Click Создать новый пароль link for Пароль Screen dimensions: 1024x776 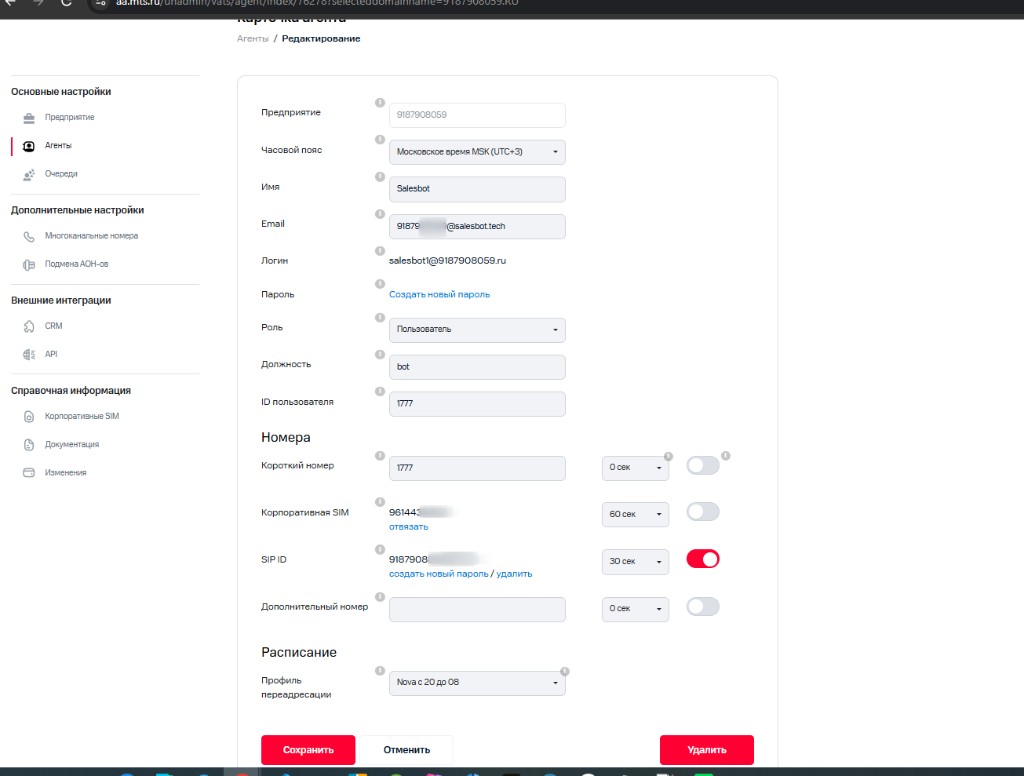tap(440, 295)
